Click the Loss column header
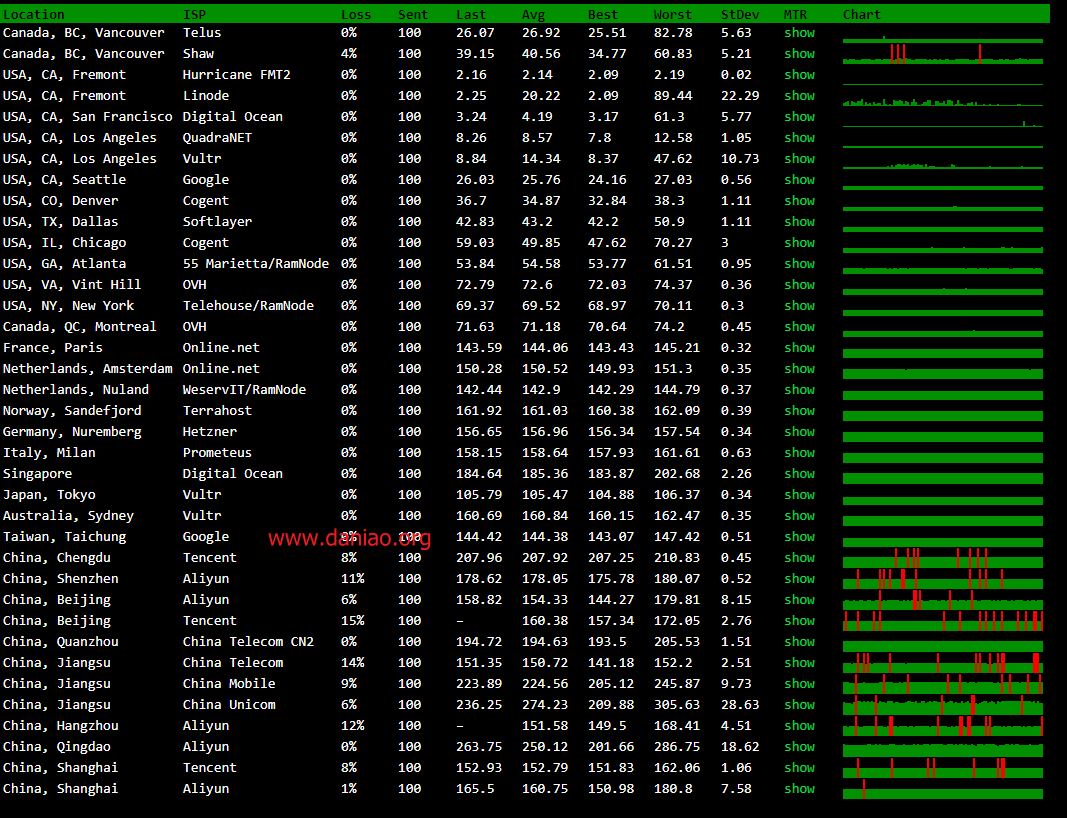The image size is (1067, 818). pos(356,14)
